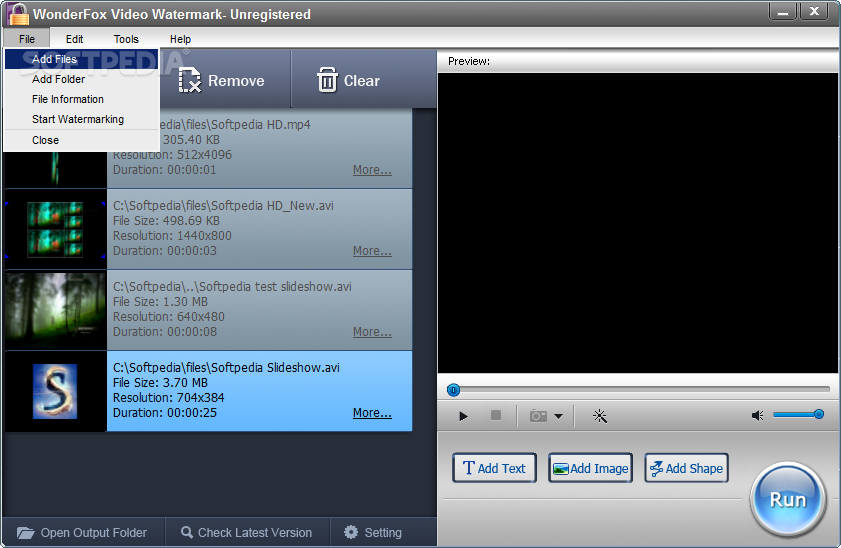Image resolution: width=841 pixels, height=548 pixels.
Task: Click the Duration: 00:00:08 text
Action: (165, 332)
